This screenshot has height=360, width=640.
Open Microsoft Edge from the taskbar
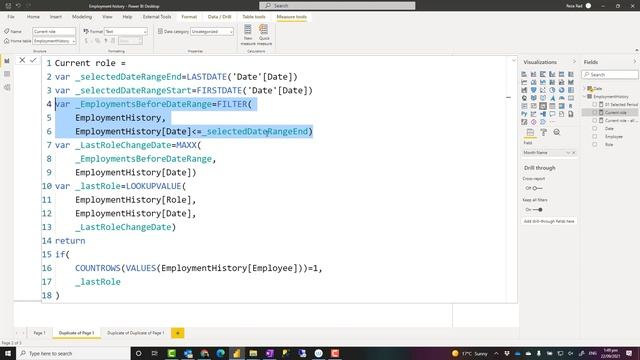[x=221, y=353]
